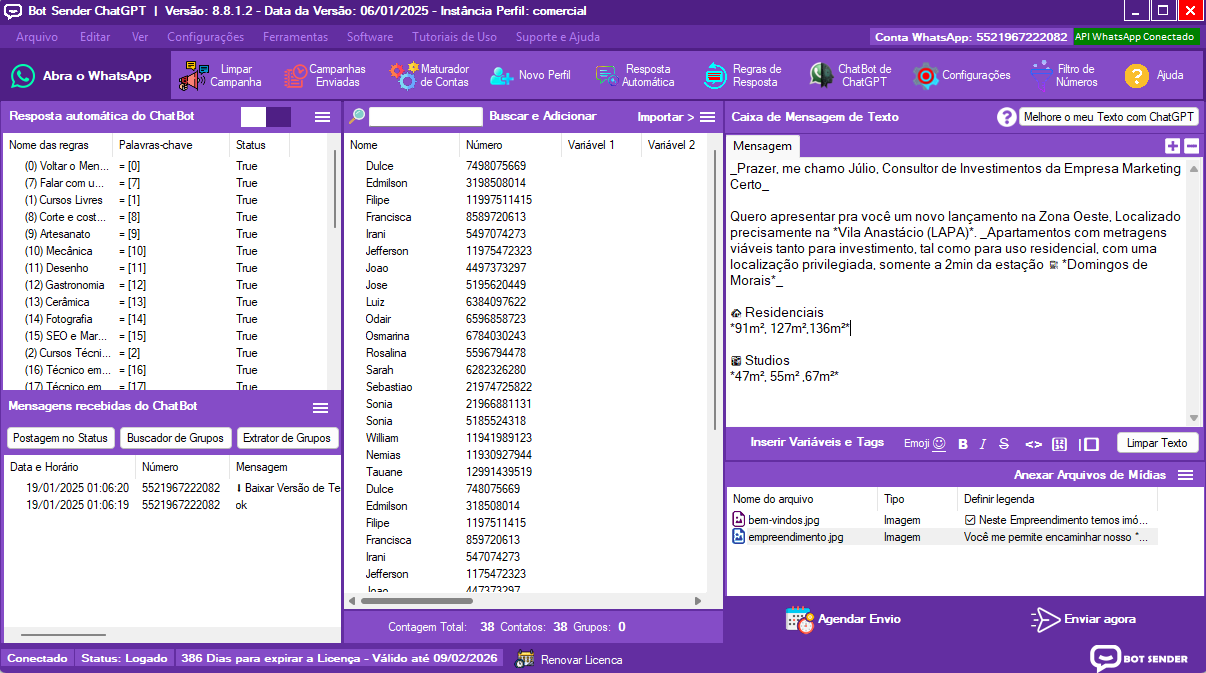Insert the monospace code tag icon
1206x673 pixels.
point(1034,444)
